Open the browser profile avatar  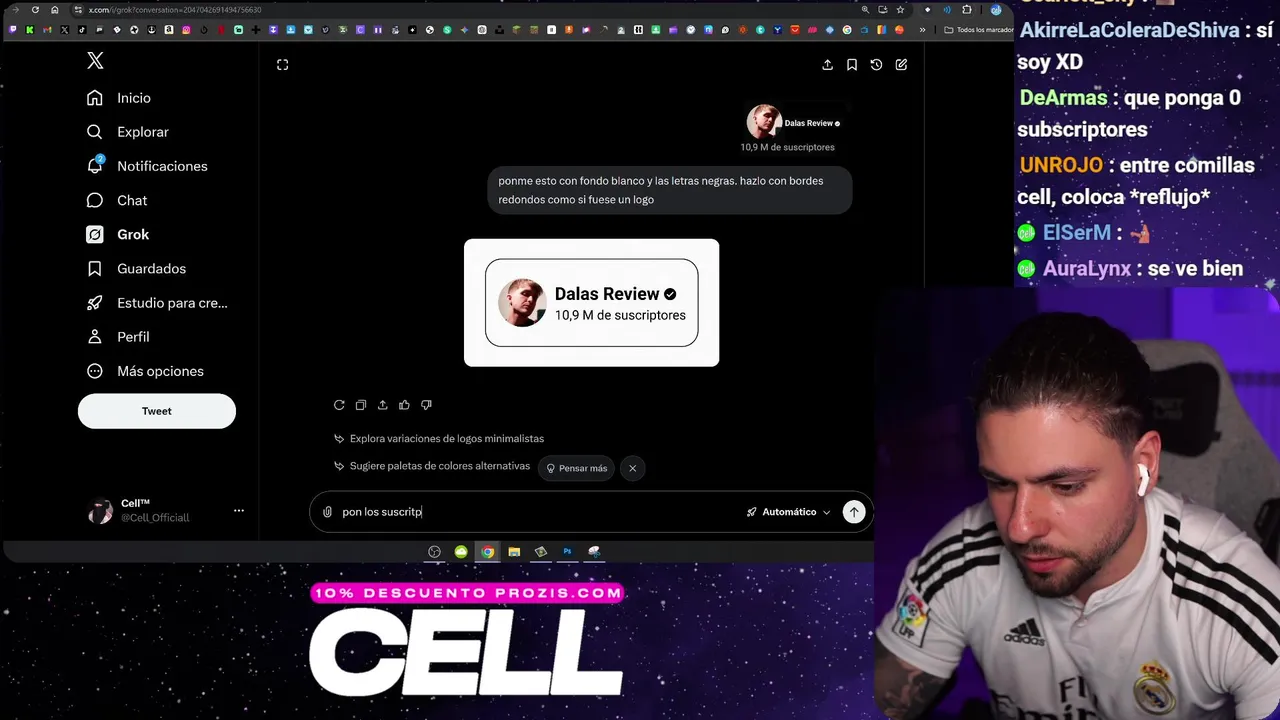click(x=996, y=10)
